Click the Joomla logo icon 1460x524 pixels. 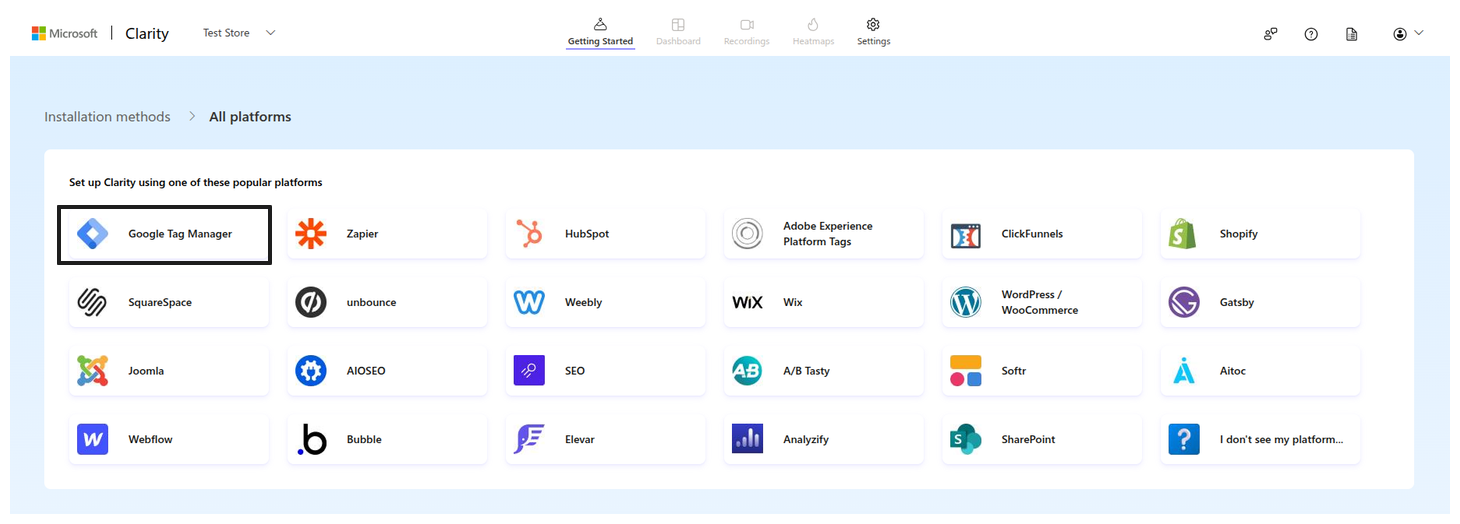93,371
